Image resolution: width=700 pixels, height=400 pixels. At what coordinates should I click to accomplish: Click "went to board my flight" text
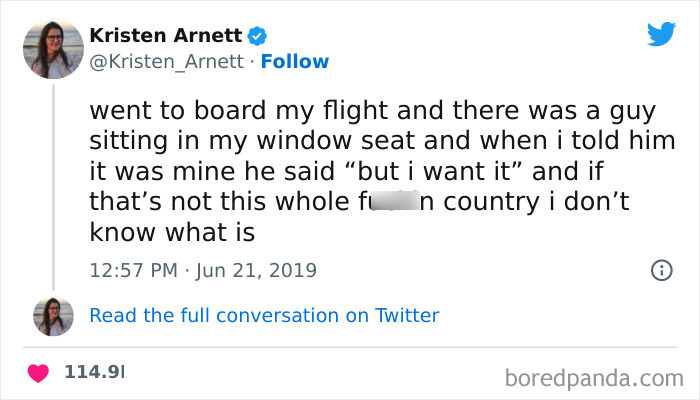[194, 108]
